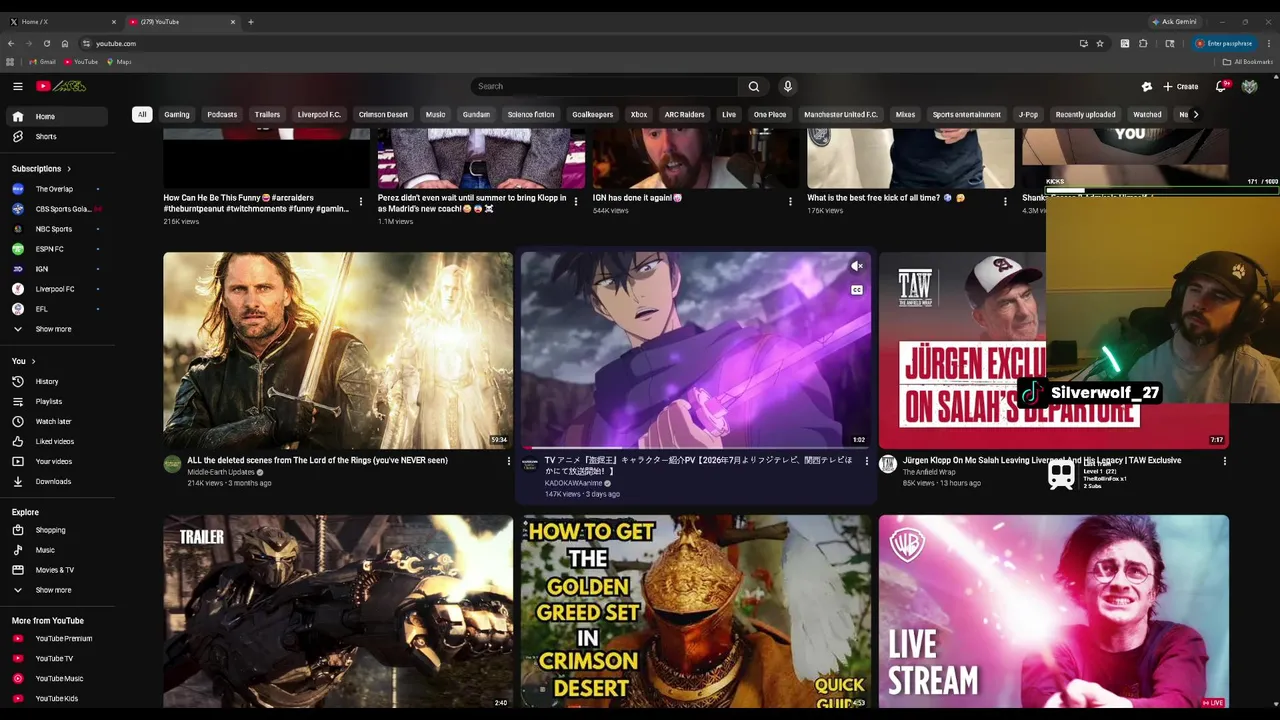Screen dimensions: 1280x720
Task: Open the YouTube guide hamburger menu
Action: pos(18,86)
